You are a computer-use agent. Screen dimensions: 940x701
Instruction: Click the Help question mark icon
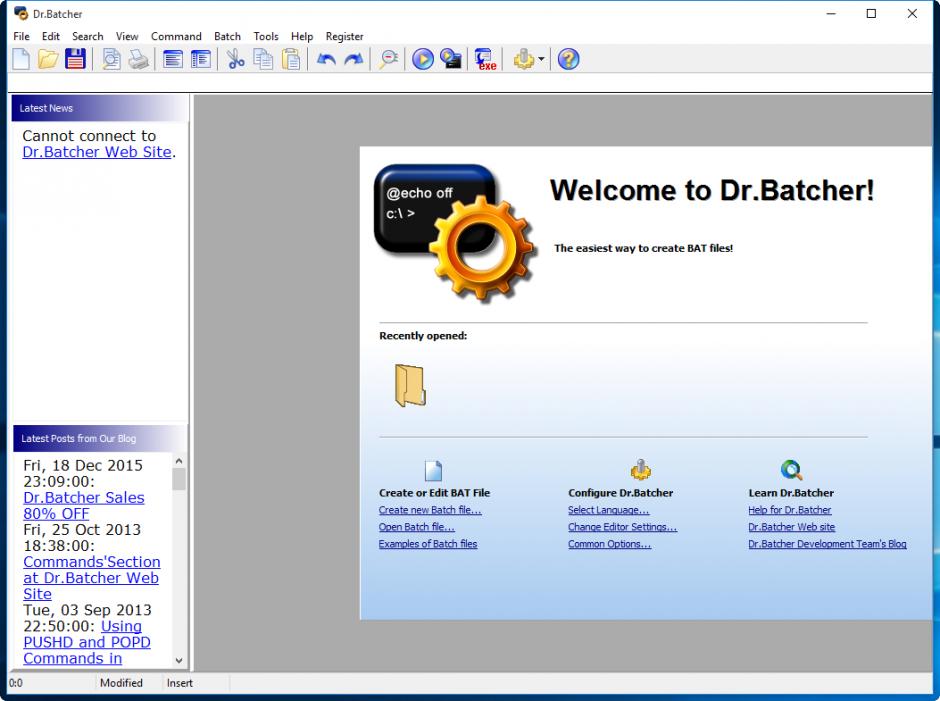point(568,59)
